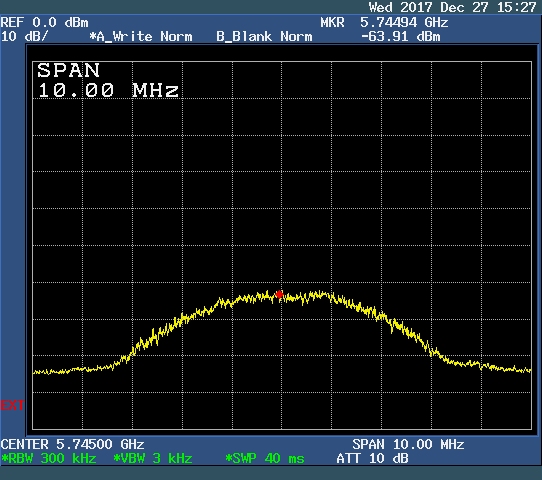
Task: Click the red EXT indicator
Action: (x=12, y=405)
